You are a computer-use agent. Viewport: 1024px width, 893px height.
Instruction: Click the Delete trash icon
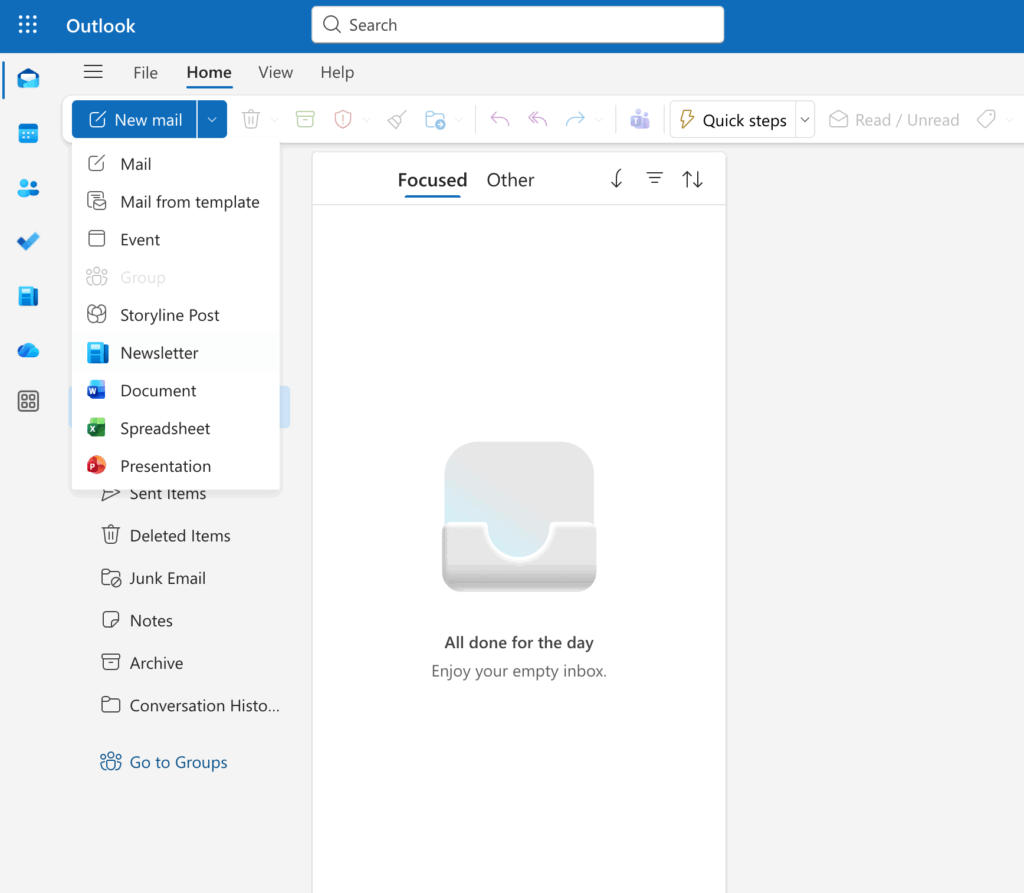[253, 119]
